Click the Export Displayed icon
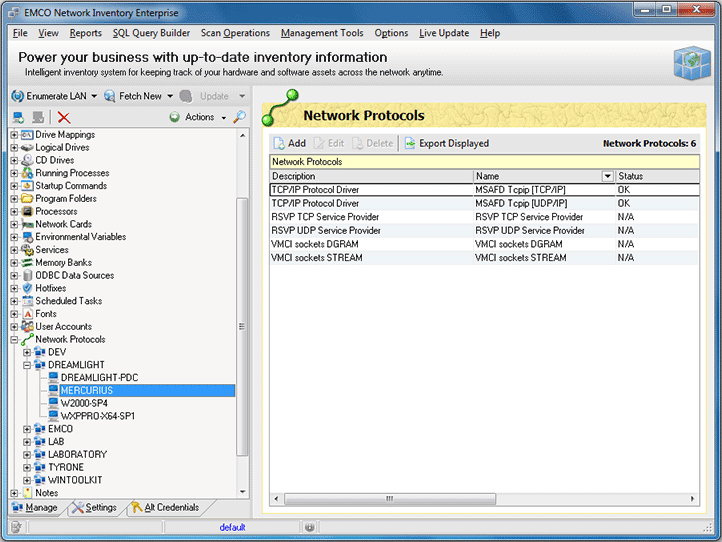The height and width of the screenshot is (542, 722). click(410, 143)
